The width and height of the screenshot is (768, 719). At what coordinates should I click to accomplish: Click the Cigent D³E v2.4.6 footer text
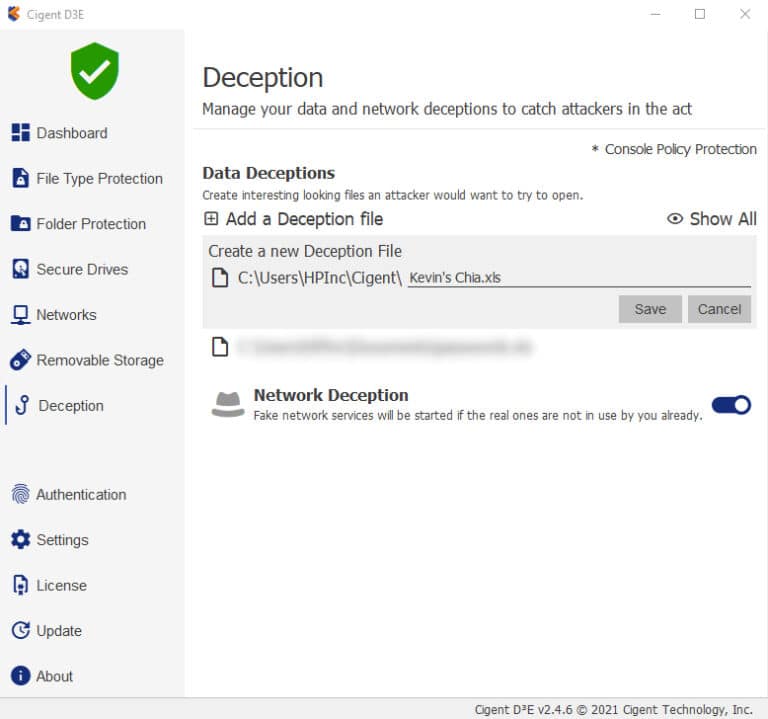coord(613,709)
